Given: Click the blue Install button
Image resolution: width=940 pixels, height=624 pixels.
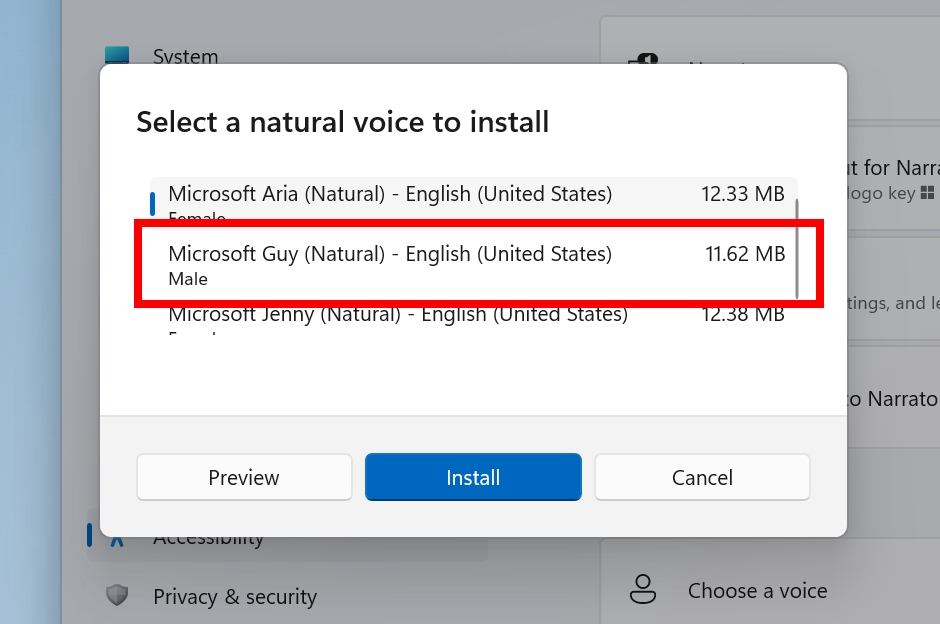Looking at the screenshot, I should click(x=473, y=477).
